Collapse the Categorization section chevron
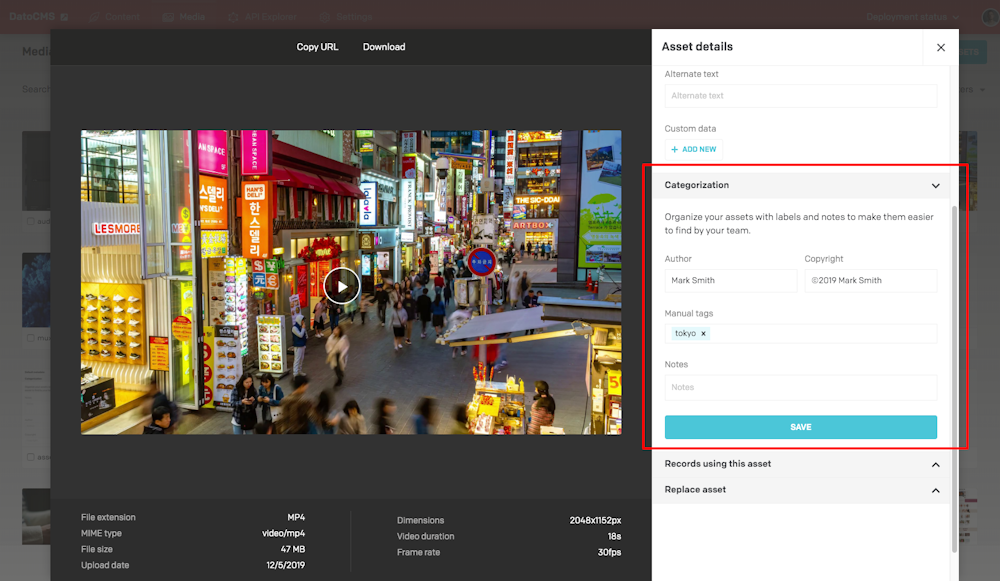 point(935,186)
